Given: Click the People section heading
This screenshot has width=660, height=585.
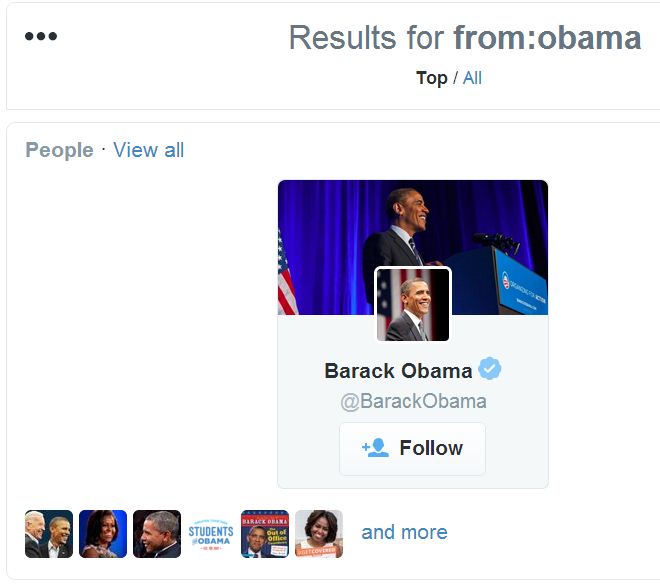Looking at the screenshot, I should click(59, 150).
